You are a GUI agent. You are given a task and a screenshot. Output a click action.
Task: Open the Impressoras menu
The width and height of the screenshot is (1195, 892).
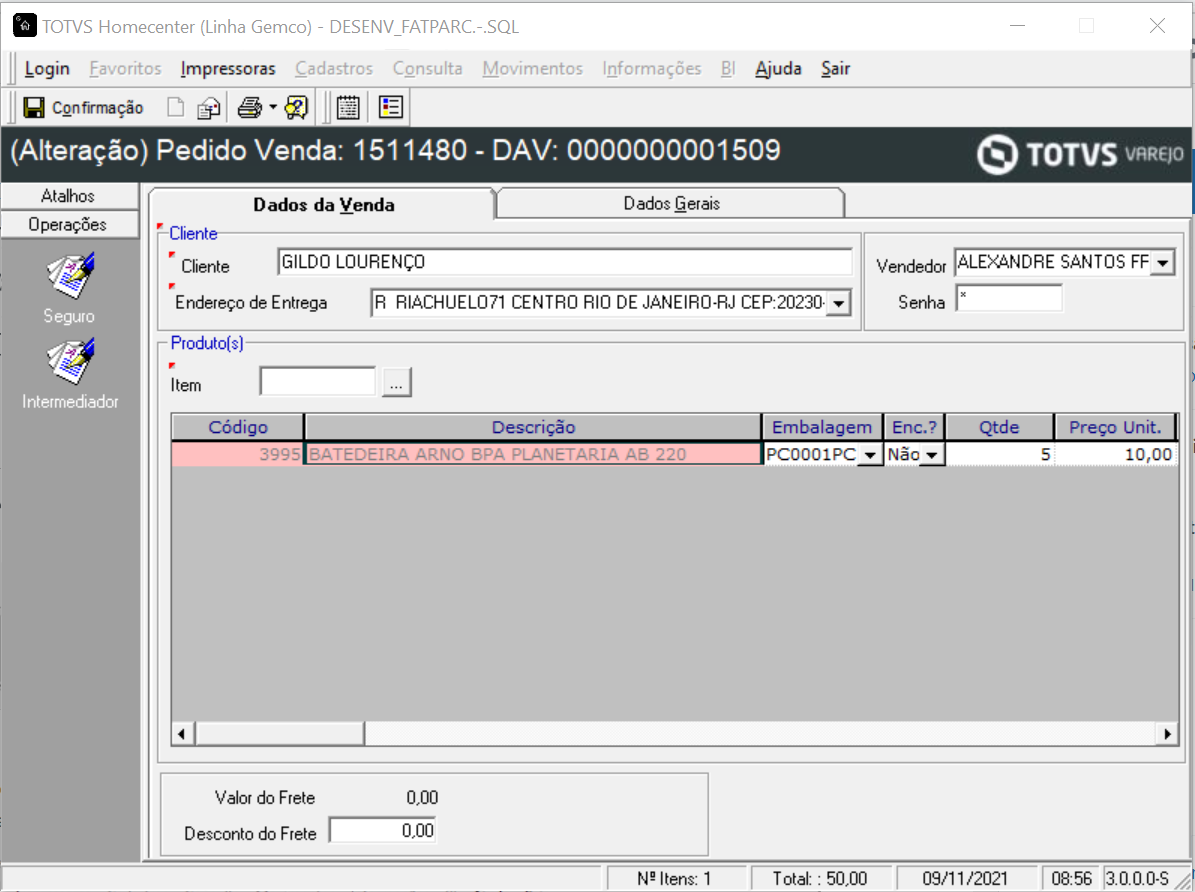(x=228, y=69)
